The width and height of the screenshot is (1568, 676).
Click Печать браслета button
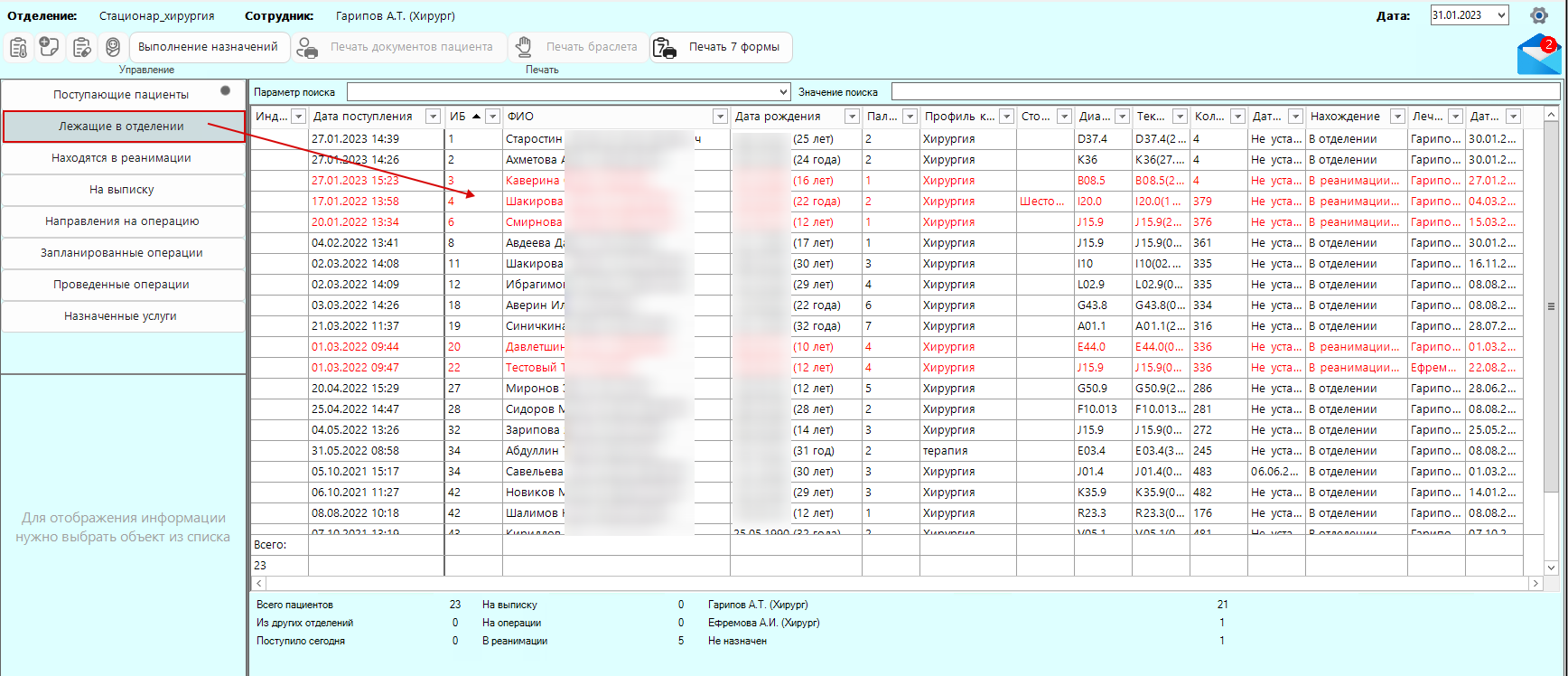[576, 47]
